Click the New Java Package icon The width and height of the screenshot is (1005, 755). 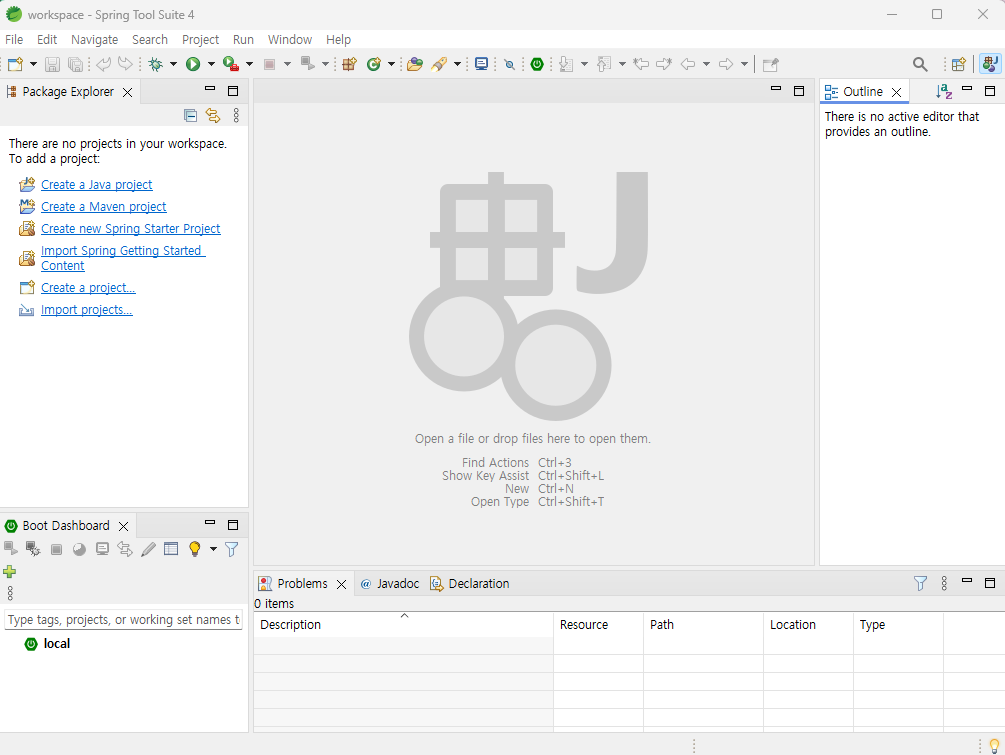(x=349, y=64)
